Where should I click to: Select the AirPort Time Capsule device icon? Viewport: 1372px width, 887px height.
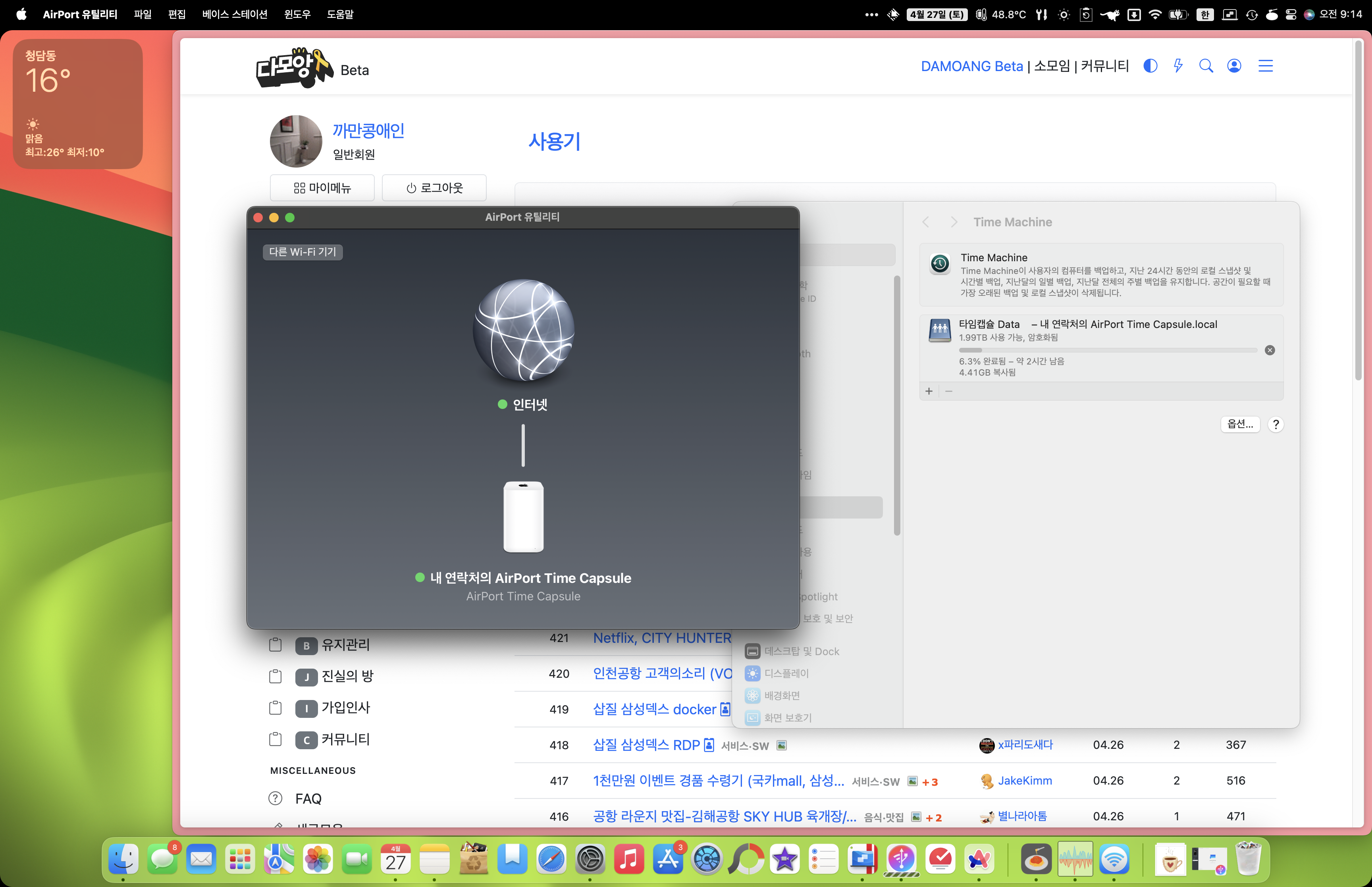(x=523, y=517)
